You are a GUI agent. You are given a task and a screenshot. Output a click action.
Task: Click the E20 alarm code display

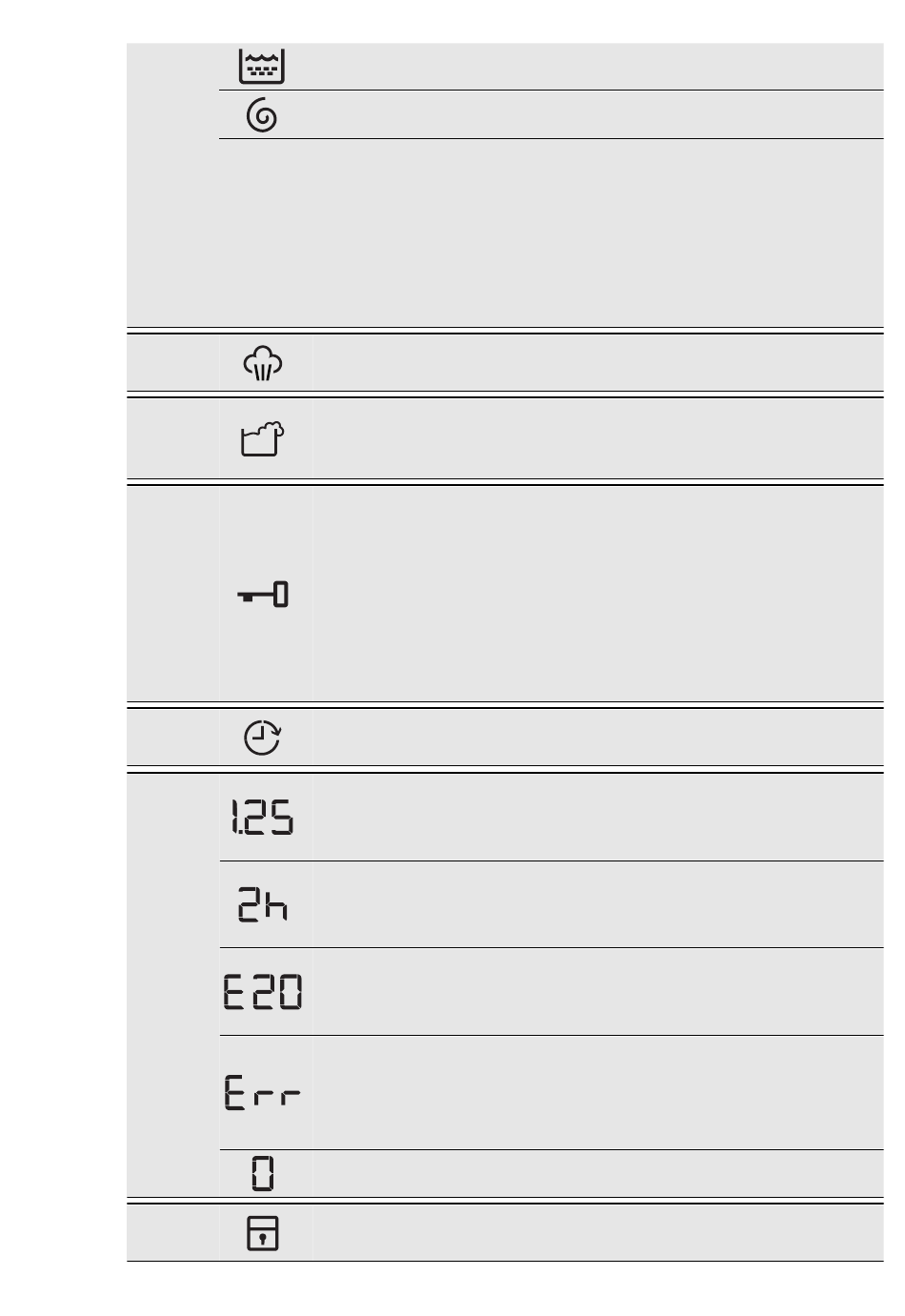coord(263,992)
